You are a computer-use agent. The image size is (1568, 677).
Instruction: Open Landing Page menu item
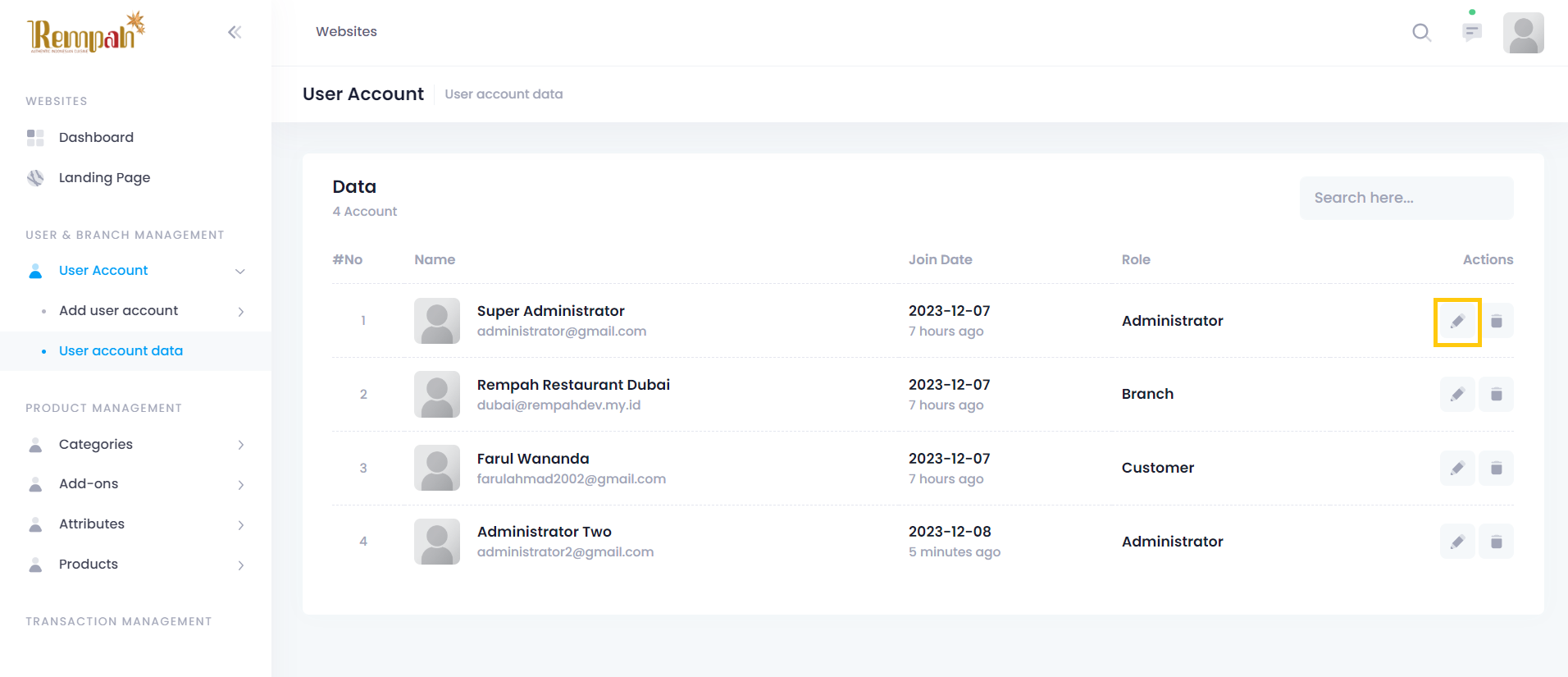point(104,177)
